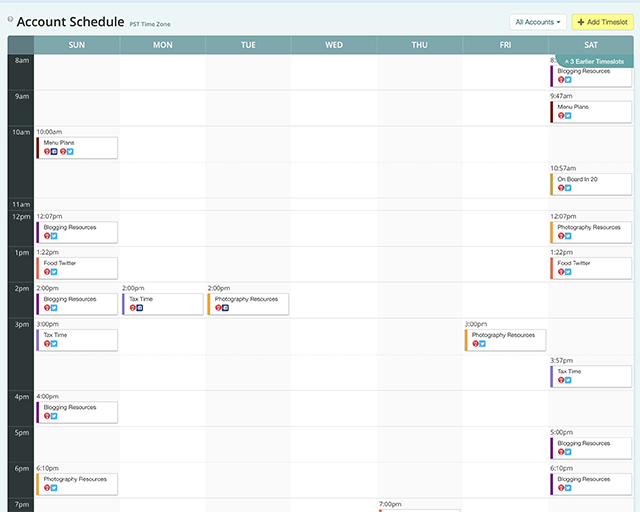The width and height of the screenshot is (640, 512).
Task: Click Twitter icon on Saturday On Board In 20
Action: [568, 188]
